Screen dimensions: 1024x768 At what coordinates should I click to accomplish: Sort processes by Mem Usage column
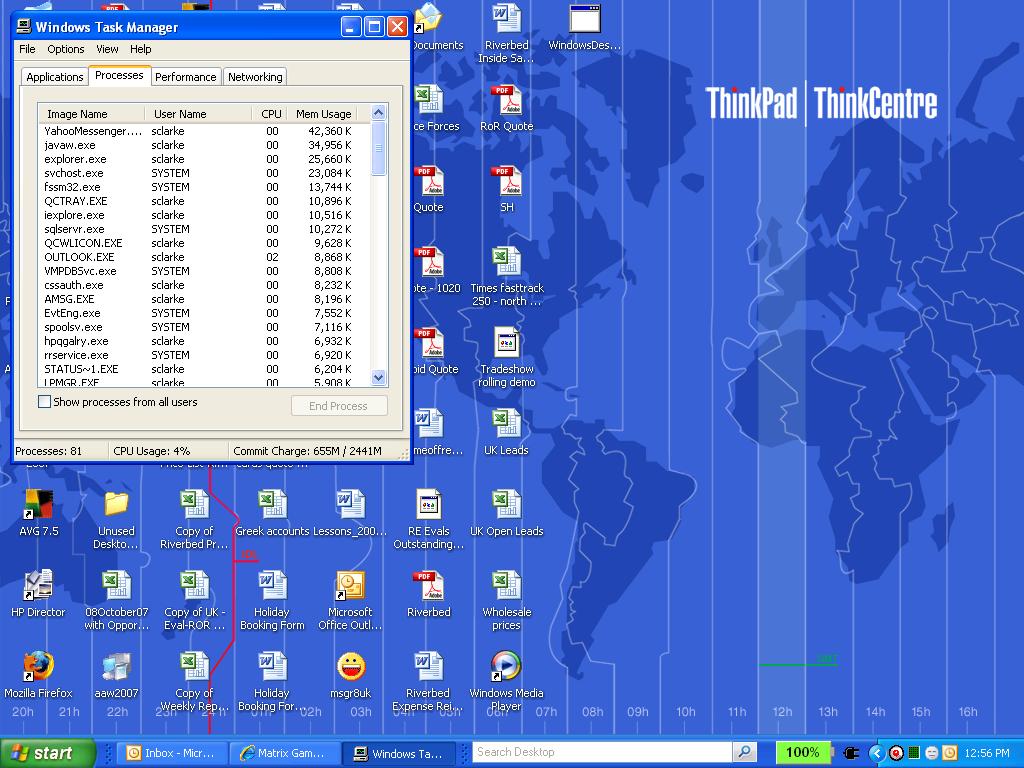tap(323, 114)
